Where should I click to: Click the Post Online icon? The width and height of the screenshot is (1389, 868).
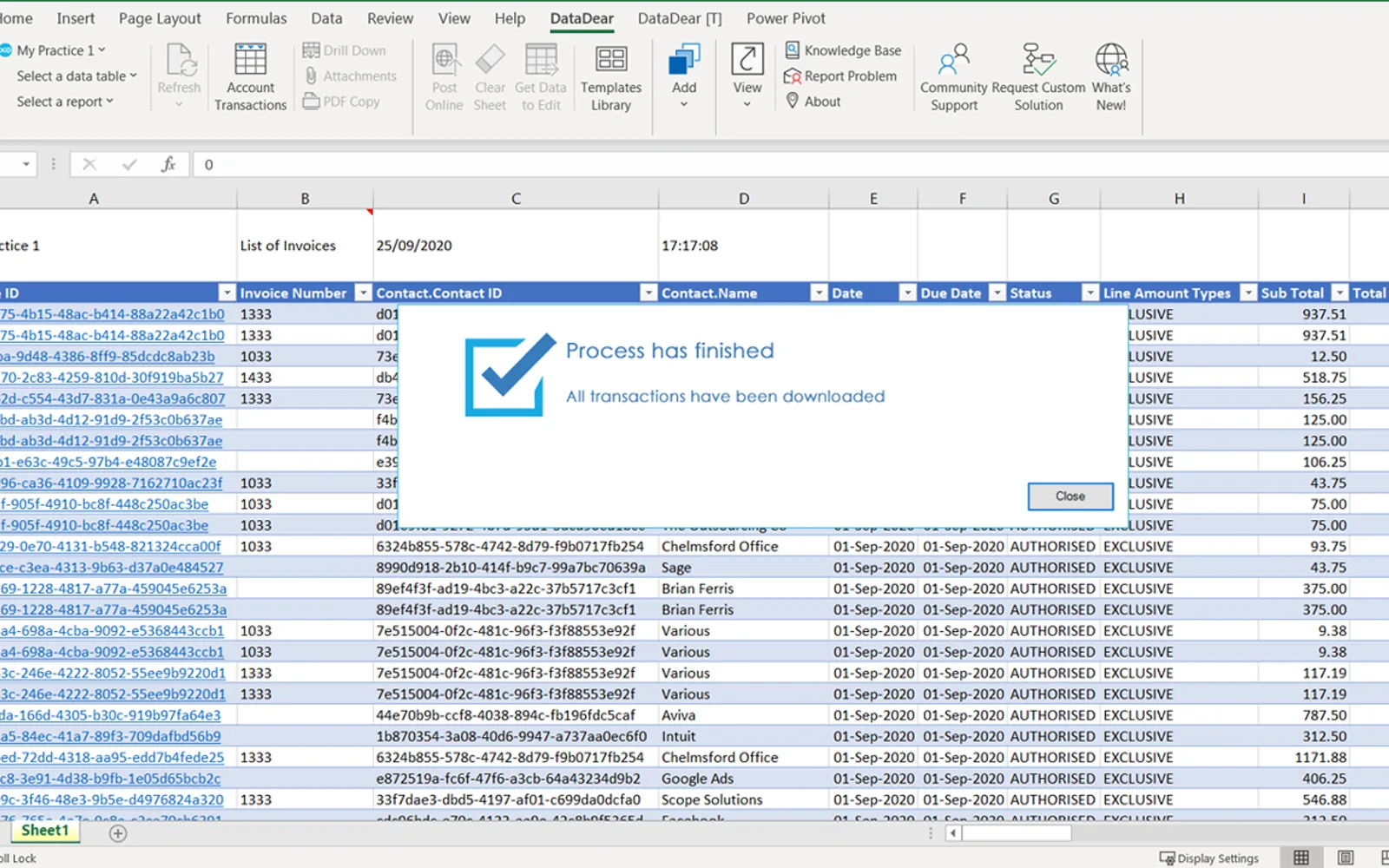click(x=444, y=61)
